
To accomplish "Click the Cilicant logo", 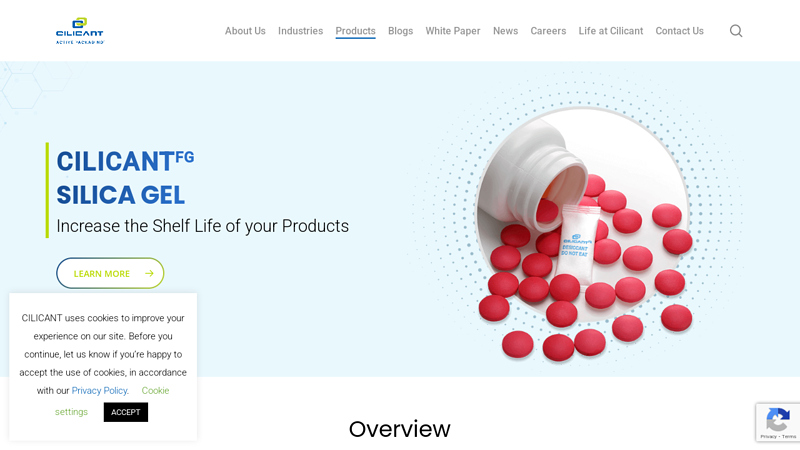I will (x=80, y=31).
